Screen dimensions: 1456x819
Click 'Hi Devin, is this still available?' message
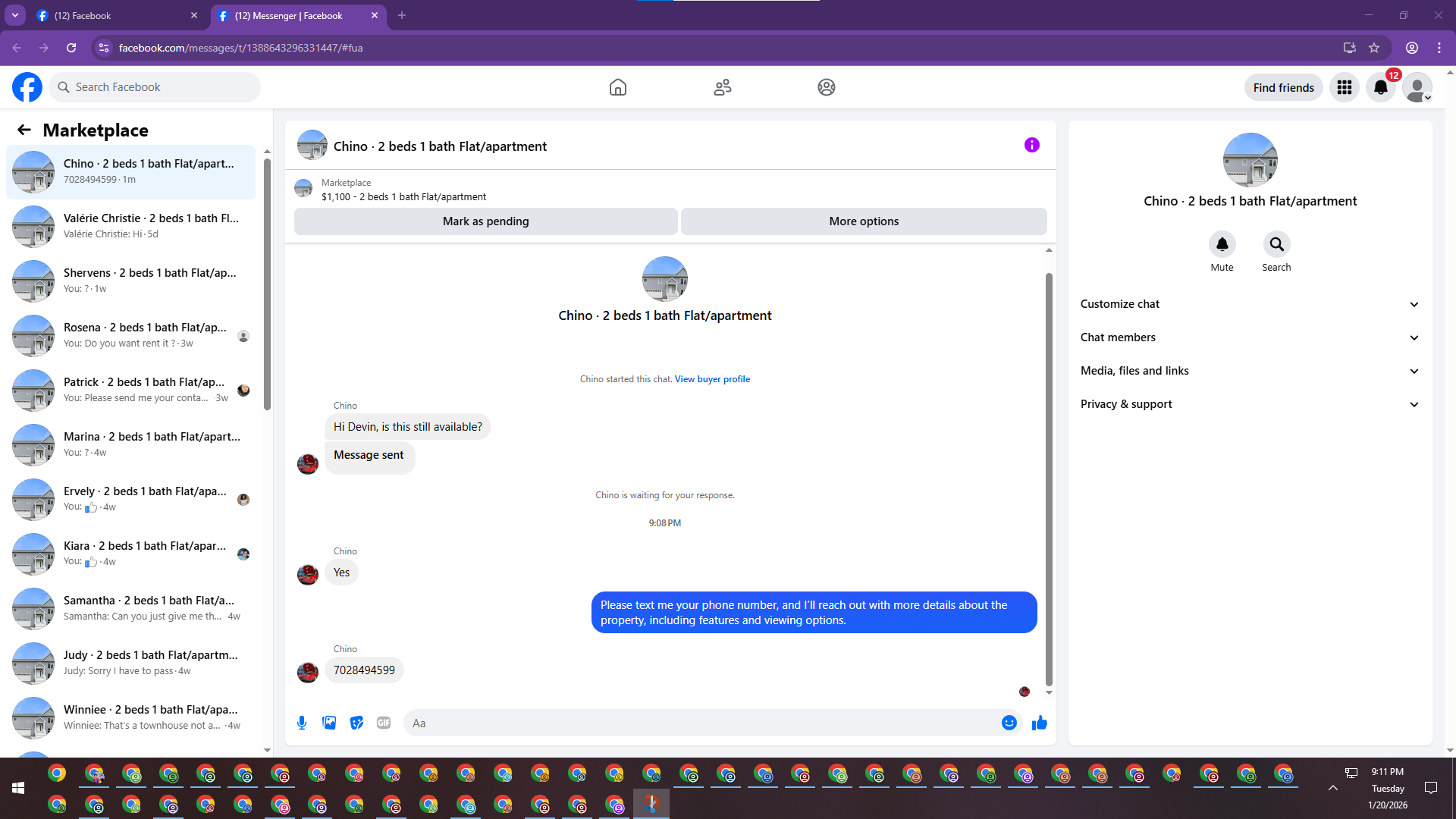pyautogui.click(x=408, y=427)
